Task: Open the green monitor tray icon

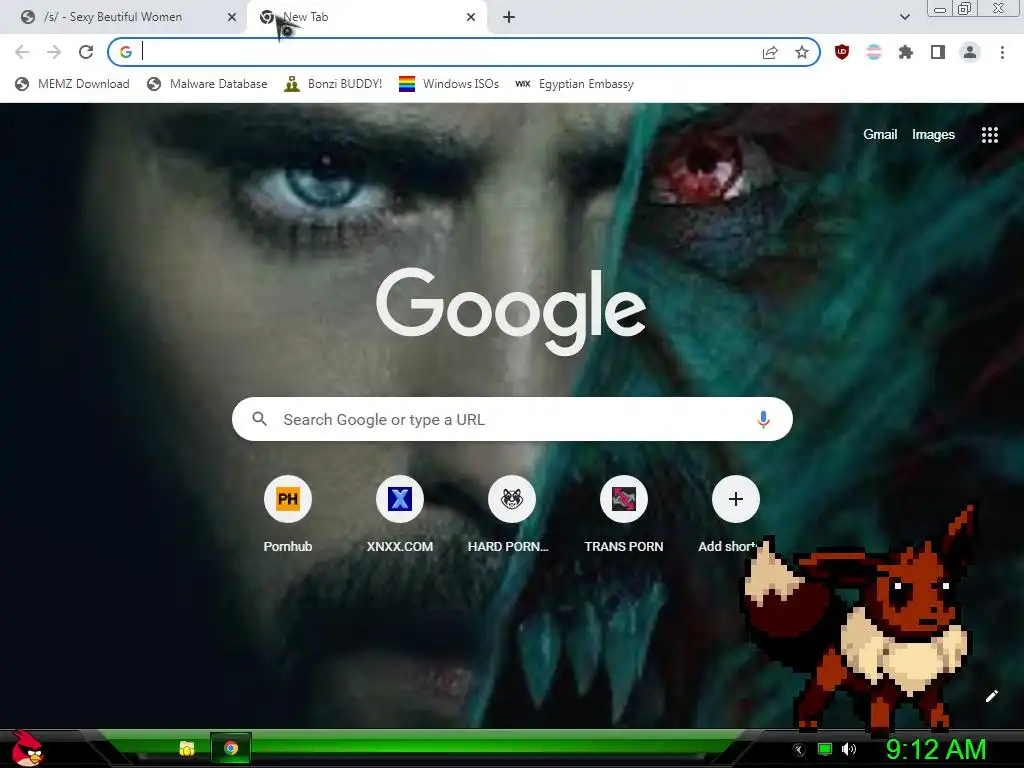Action: [825, 750]
